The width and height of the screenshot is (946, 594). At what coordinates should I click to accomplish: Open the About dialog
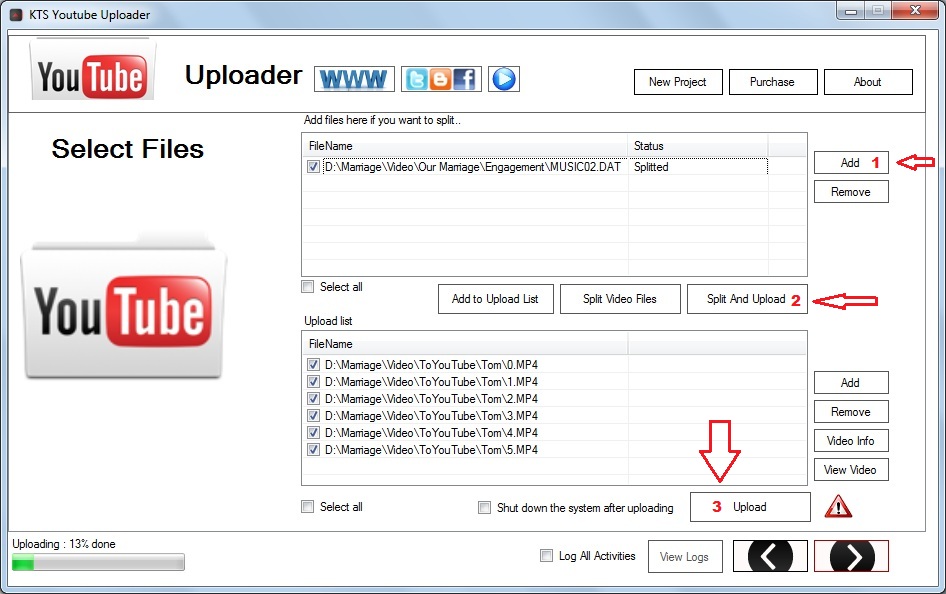[868, 82]
